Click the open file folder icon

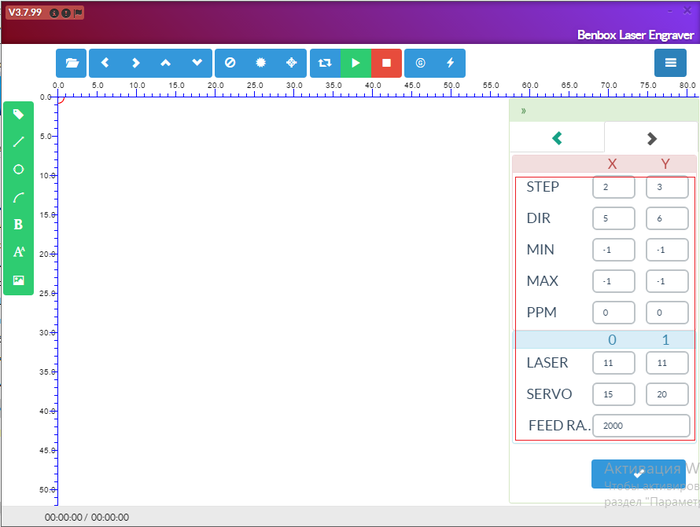coord(71,63)
